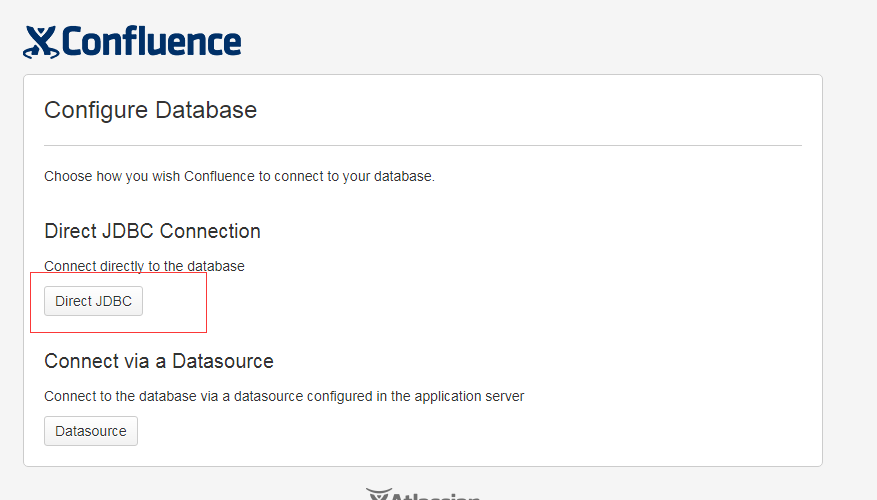Screen dimensions: 877x500
Task: Select the 'Direct JDBC Connection' heading
Action: [152, 231]
